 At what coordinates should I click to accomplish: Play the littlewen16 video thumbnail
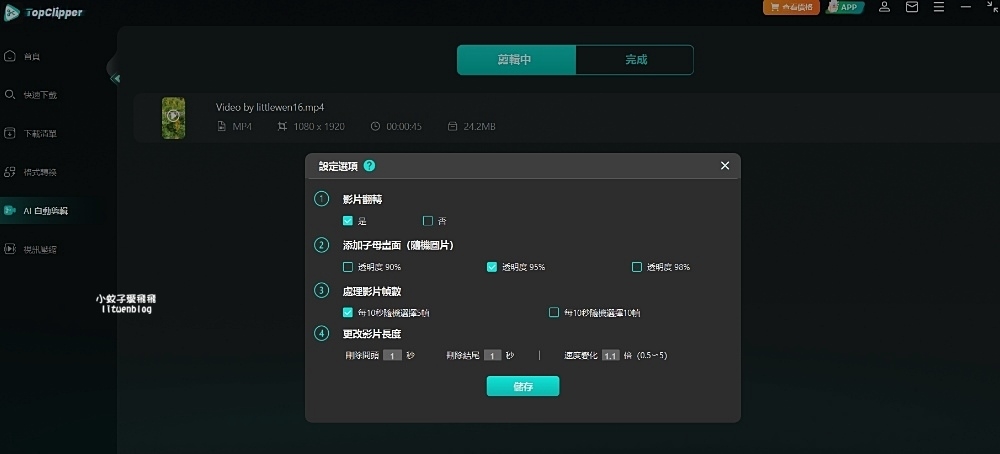pyautogui.click(x=173, y=117)
